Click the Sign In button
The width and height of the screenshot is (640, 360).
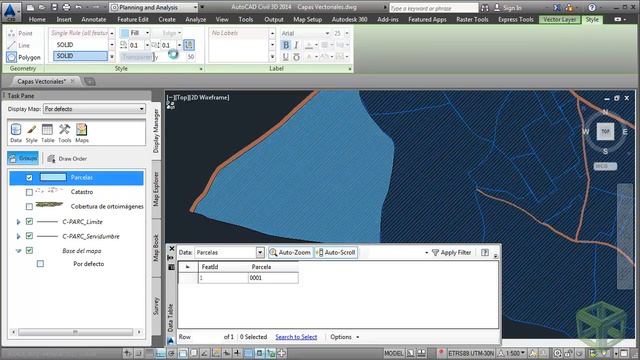coord(507,8)
